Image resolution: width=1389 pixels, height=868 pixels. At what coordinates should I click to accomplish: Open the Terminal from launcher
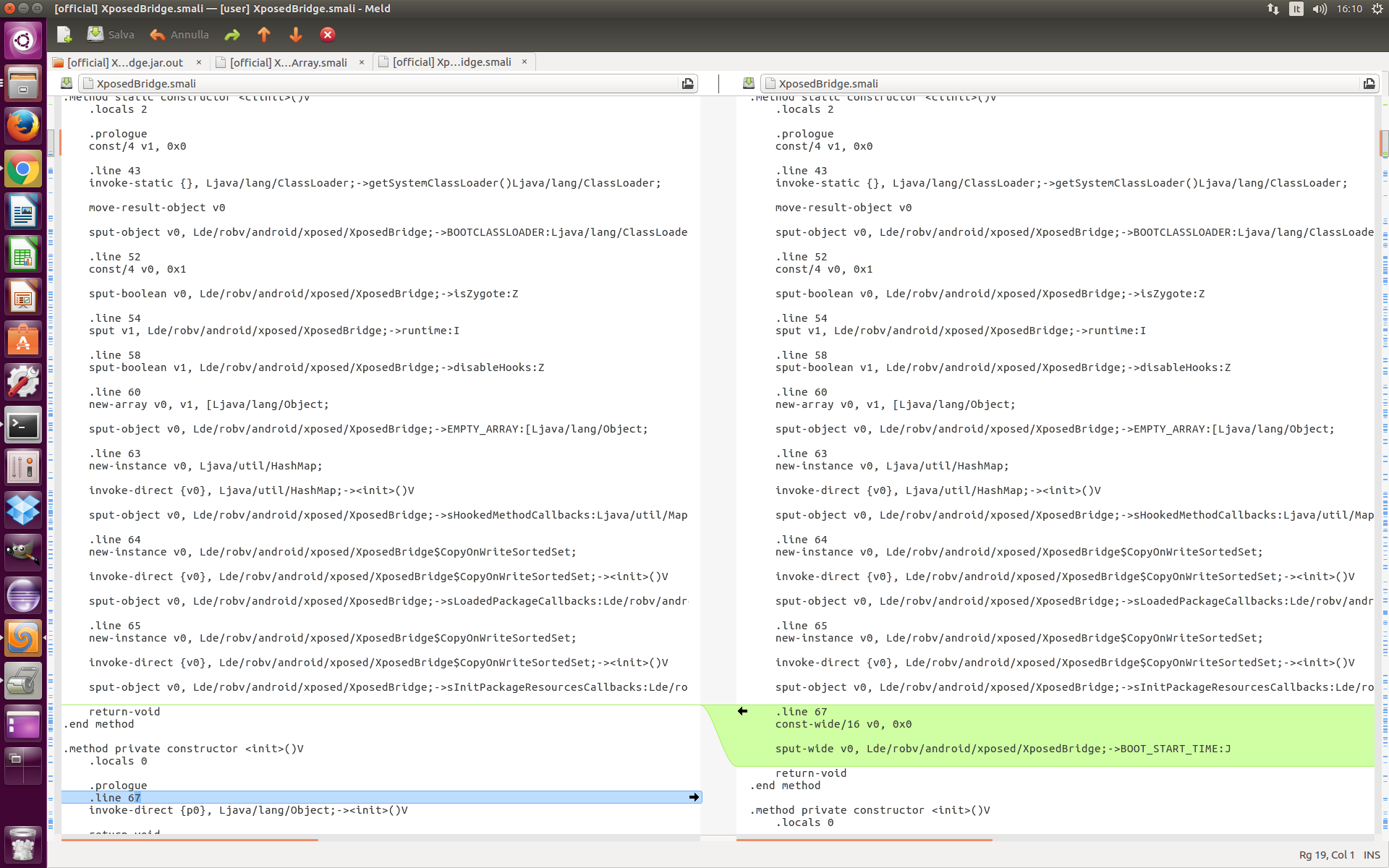(23, 425)
